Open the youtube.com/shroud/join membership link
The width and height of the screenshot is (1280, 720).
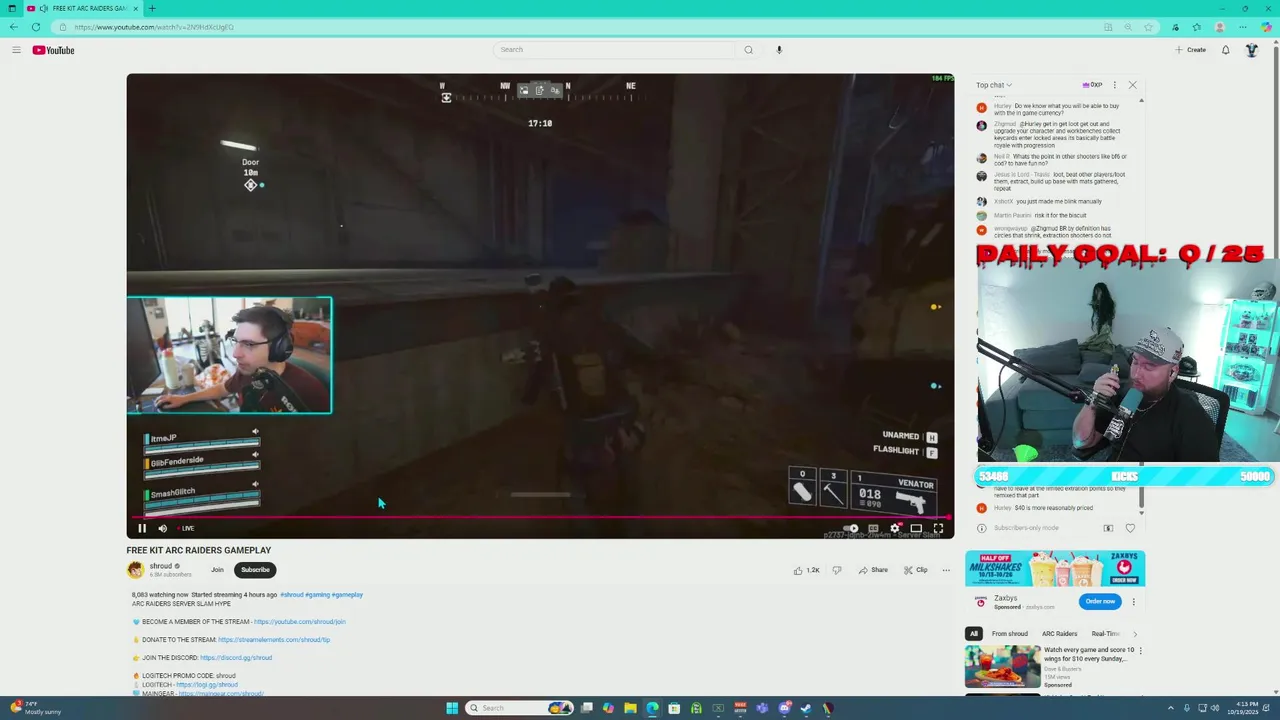tap(299, 622)
